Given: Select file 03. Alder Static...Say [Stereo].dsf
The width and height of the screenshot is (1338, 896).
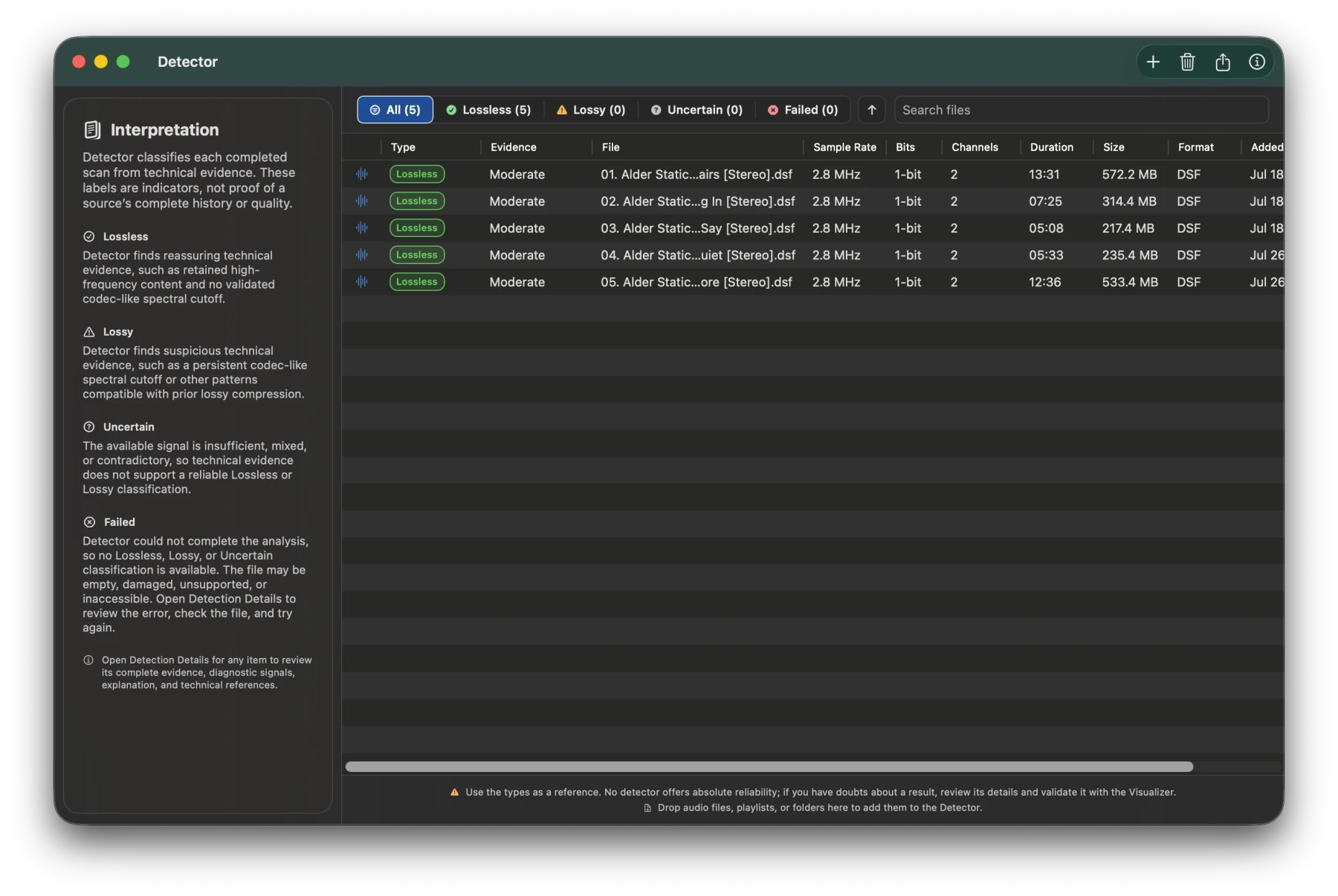Looking at the screenshot, I should click(697, 228).
